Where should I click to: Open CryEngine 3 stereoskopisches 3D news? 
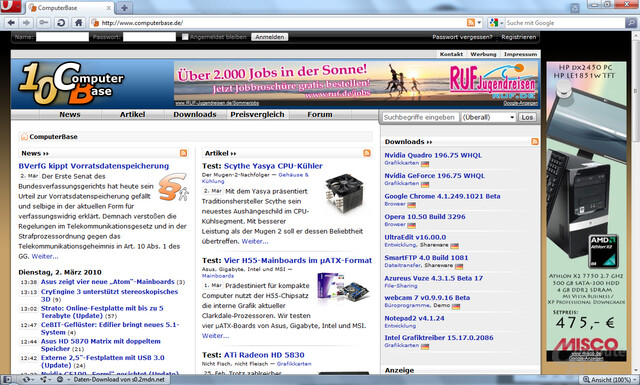109,295
